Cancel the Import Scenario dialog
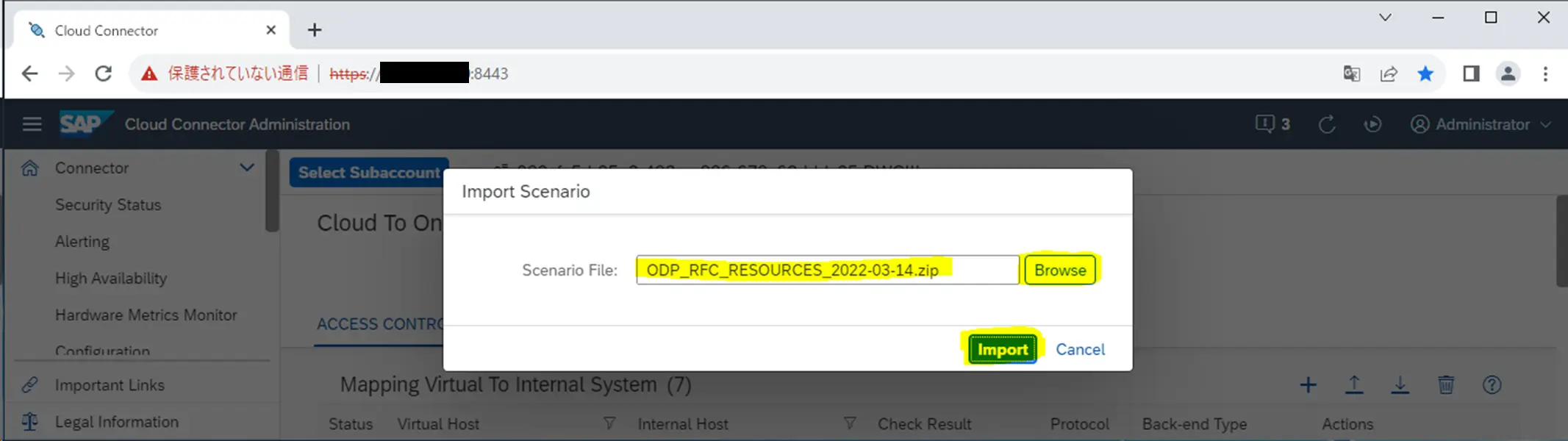Viewport: 1568px width, 441px height. [1080, 349]
